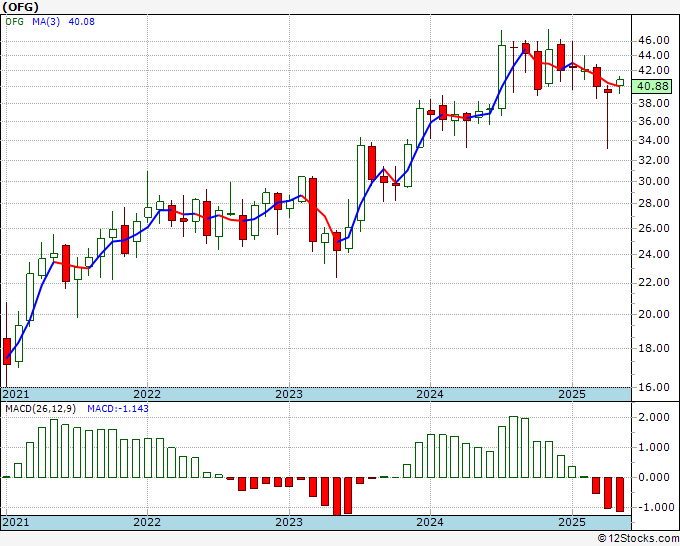Click the 18.00 price axis label

(x=653, y=348)
